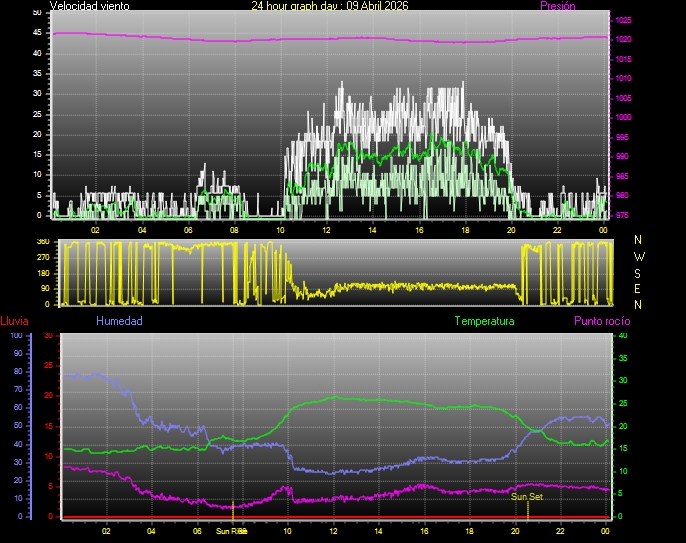The width and height of the screenshot is (686, 543).
Task: Click the W compass direction letter
Action: [639, 256]
